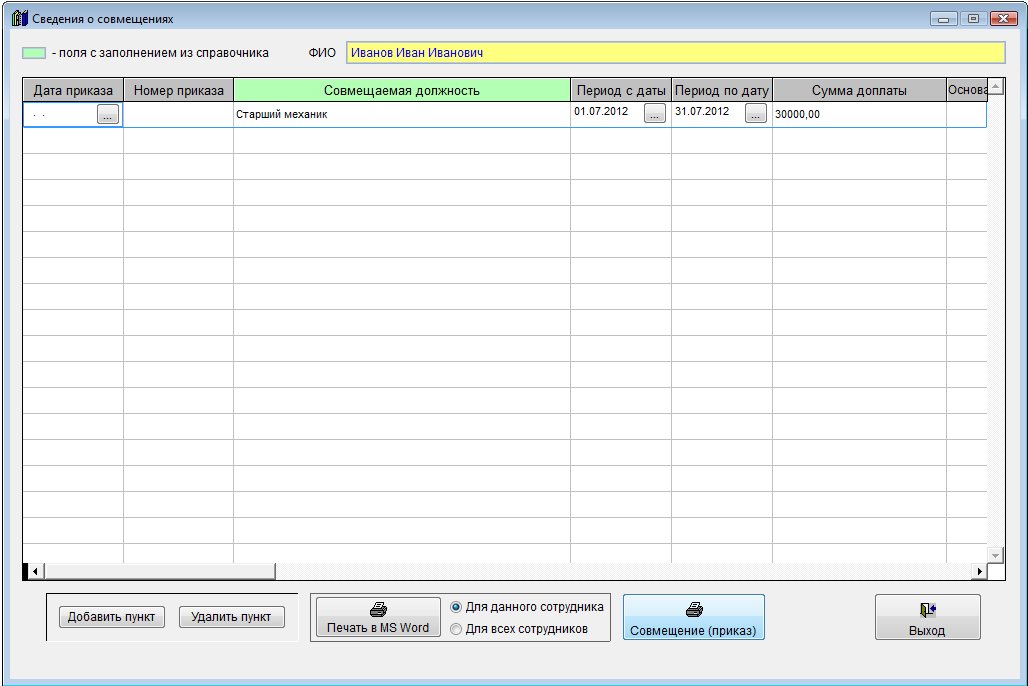Click the ФИО field with Иванов Иван Иванович

click(675, 52)
